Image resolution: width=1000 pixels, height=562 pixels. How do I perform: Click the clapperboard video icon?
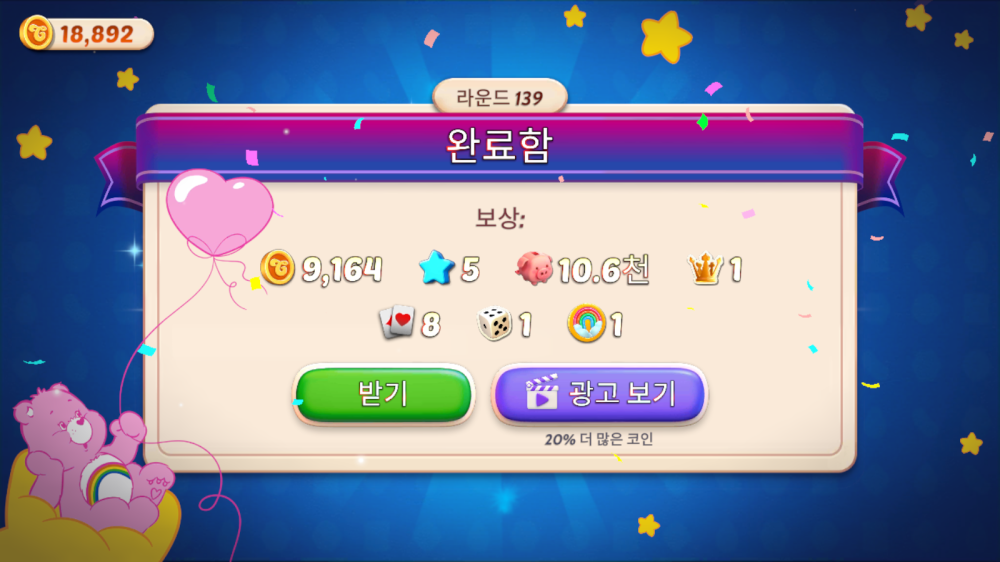tap(541, 392)
